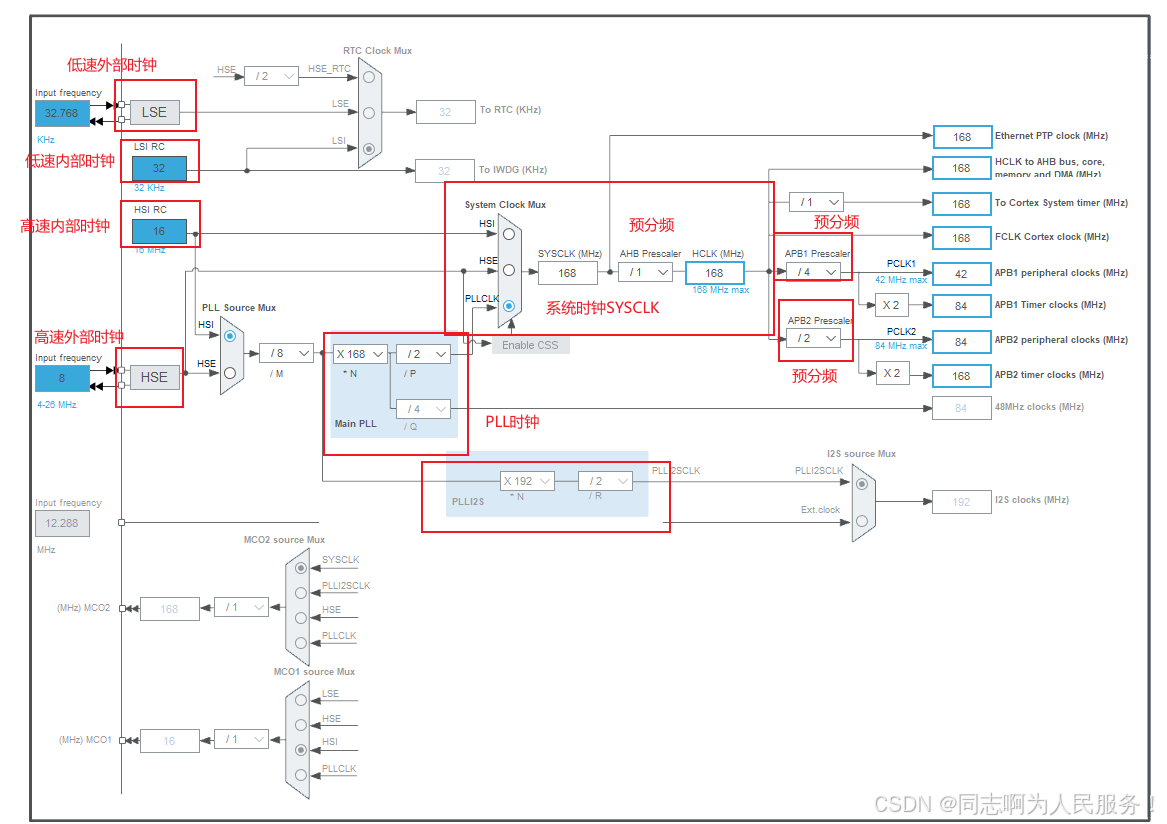
Task: Select SYSCLK in MCO2 source Mux
Action: 301,568
